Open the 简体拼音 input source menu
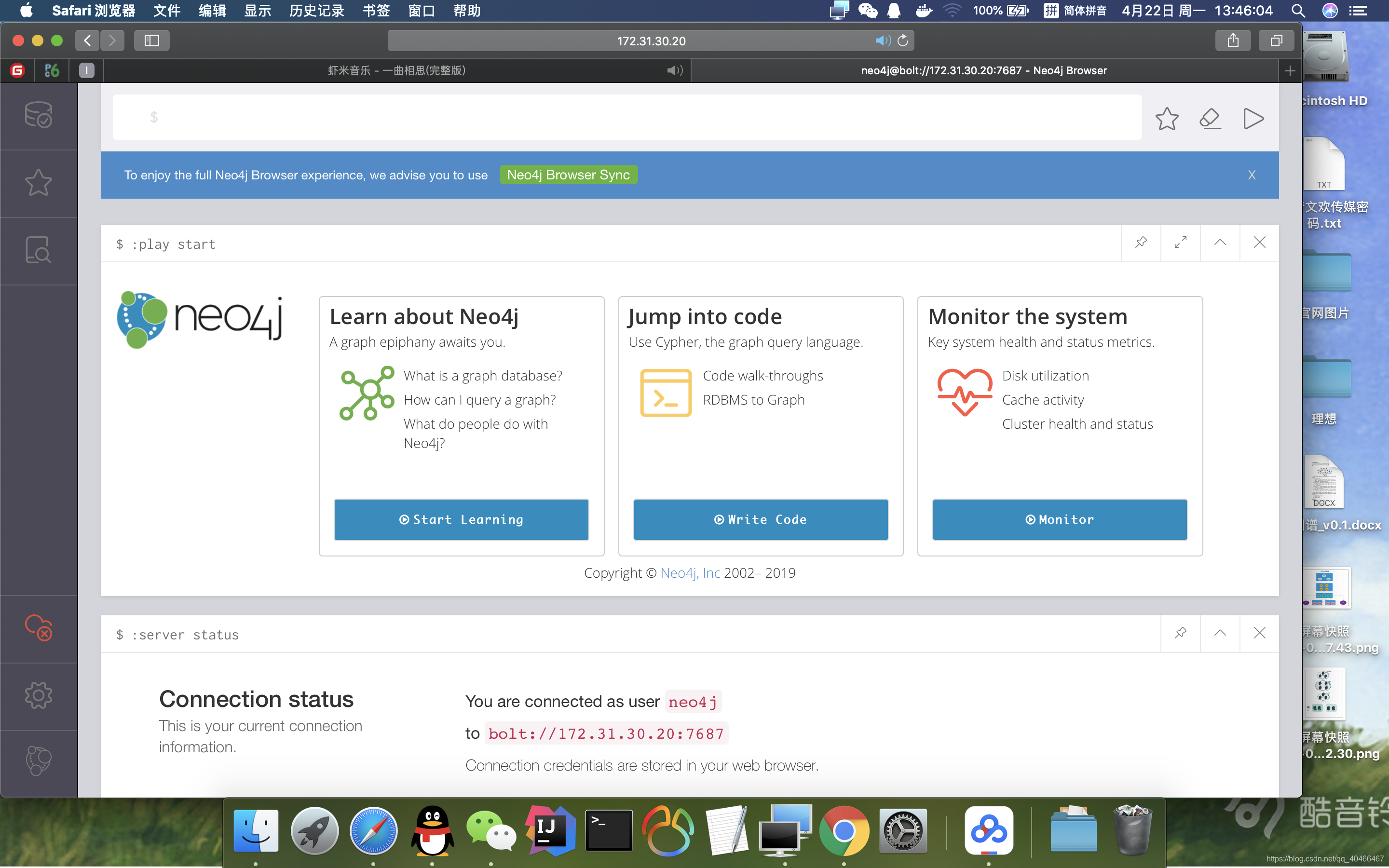 point(1075,10)
